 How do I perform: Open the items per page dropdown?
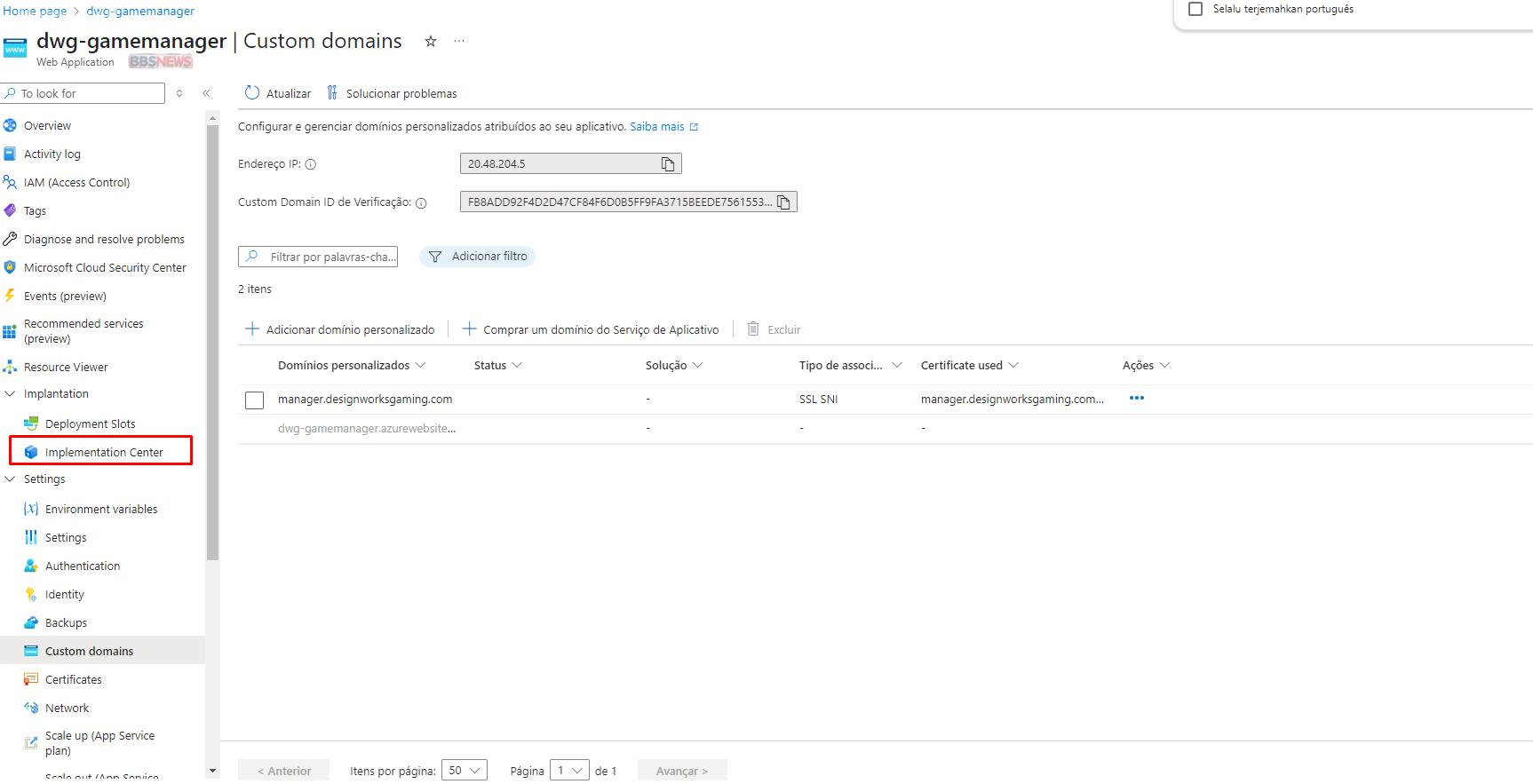pyautogui.click(x=464, y=770)
